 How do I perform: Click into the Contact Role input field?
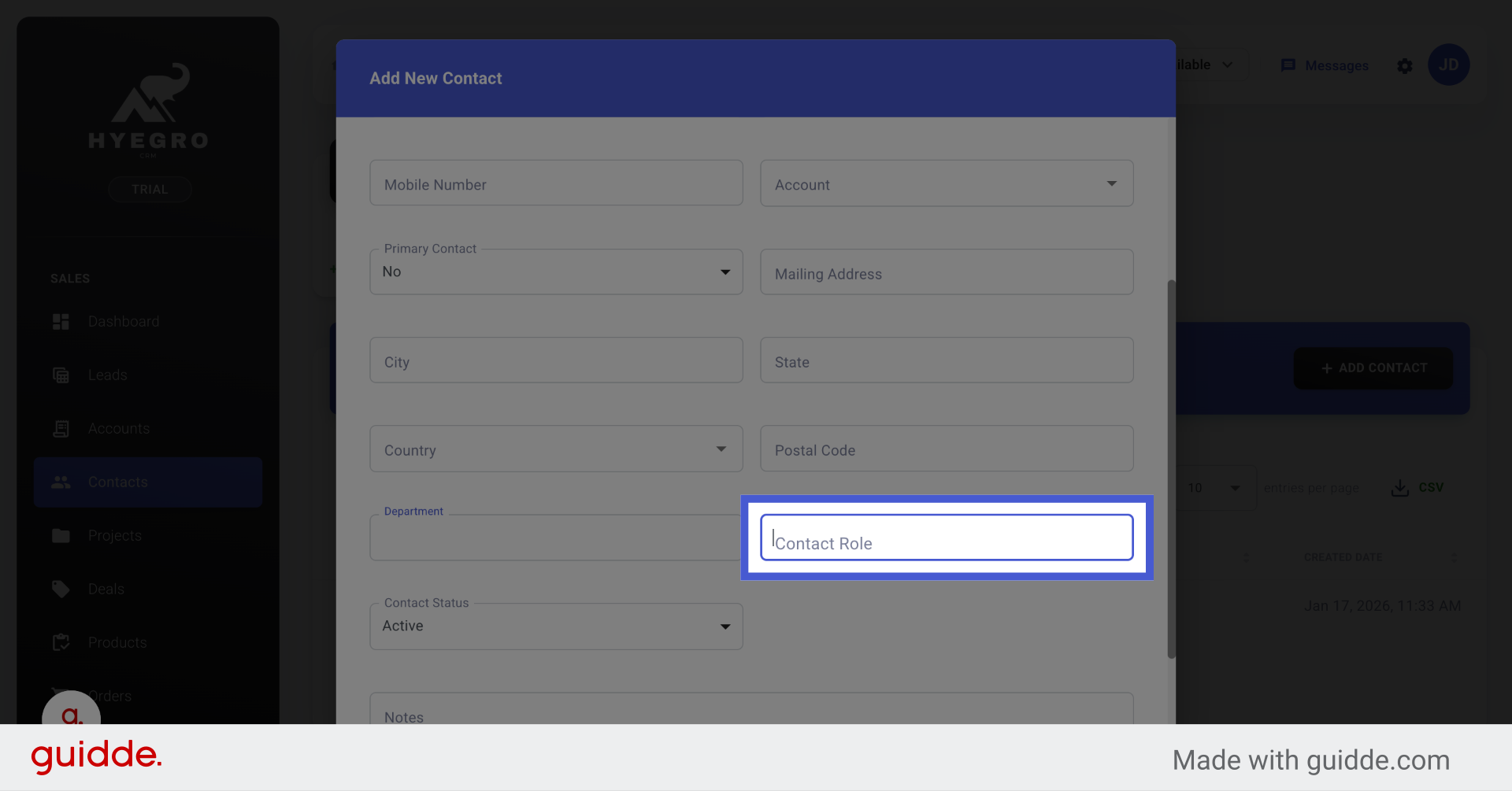[x=946, y=538]
